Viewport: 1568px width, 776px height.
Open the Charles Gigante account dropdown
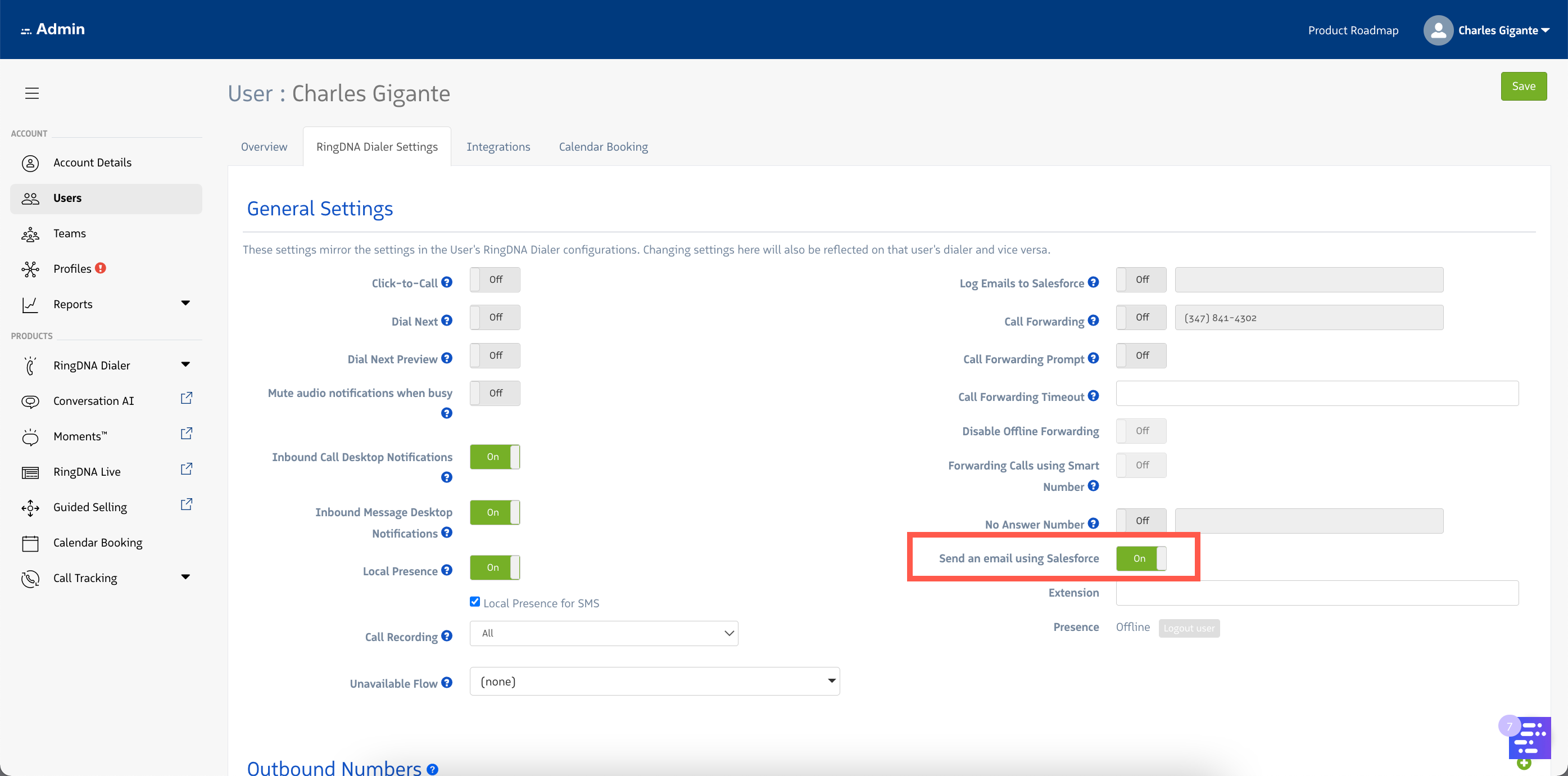coord(1503,30)
